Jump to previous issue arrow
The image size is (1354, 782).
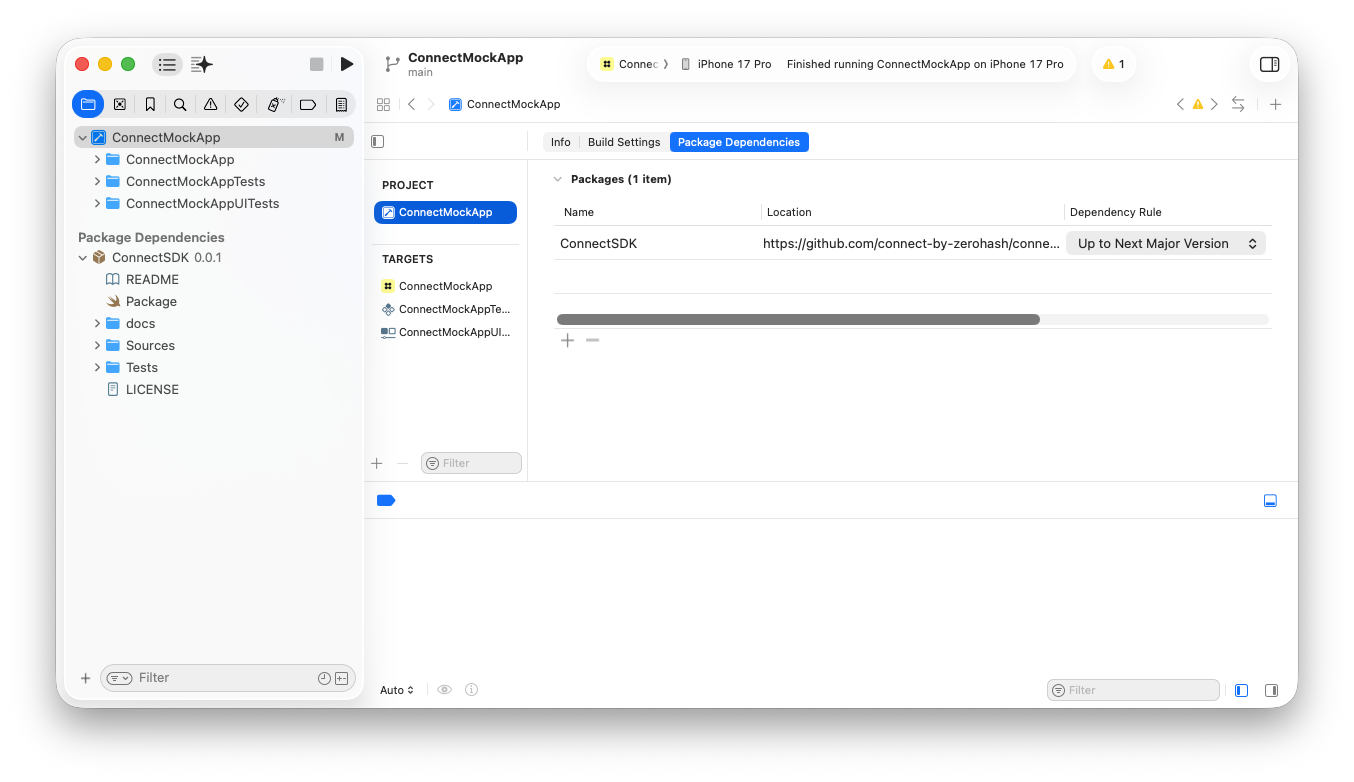(1181, 104)
